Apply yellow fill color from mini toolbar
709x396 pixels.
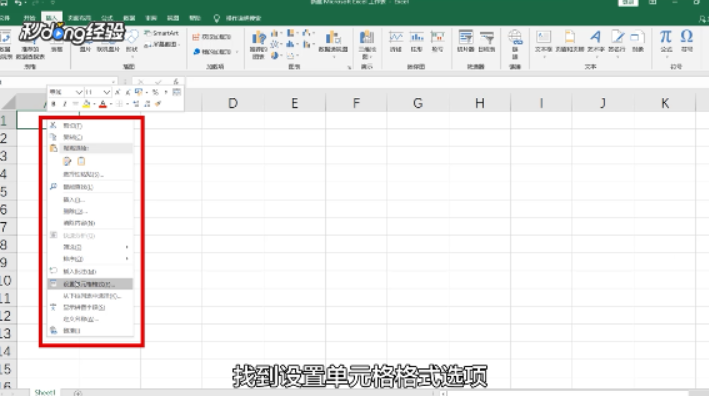pos(86,104)
